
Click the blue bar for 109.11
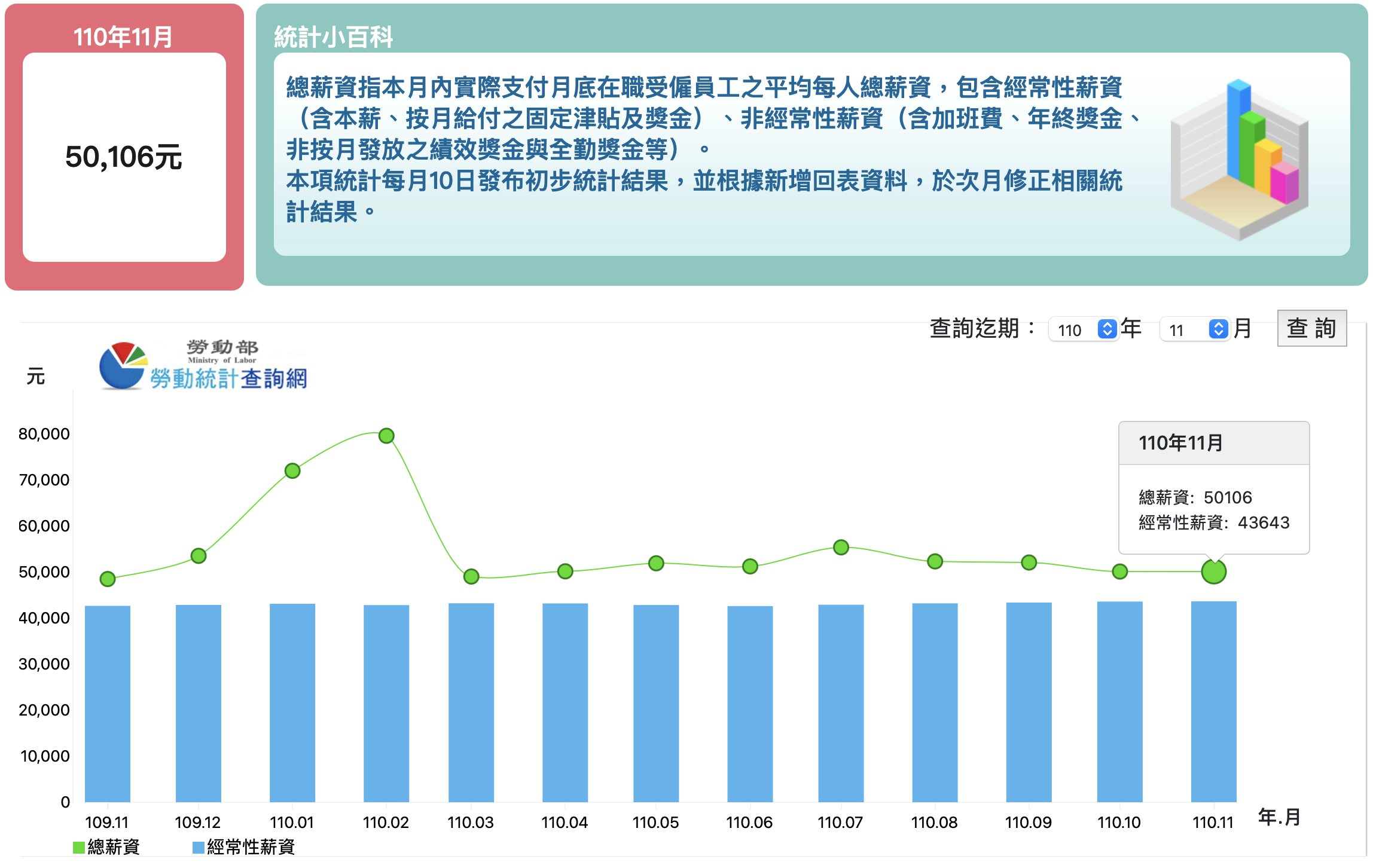click(108, 704)
